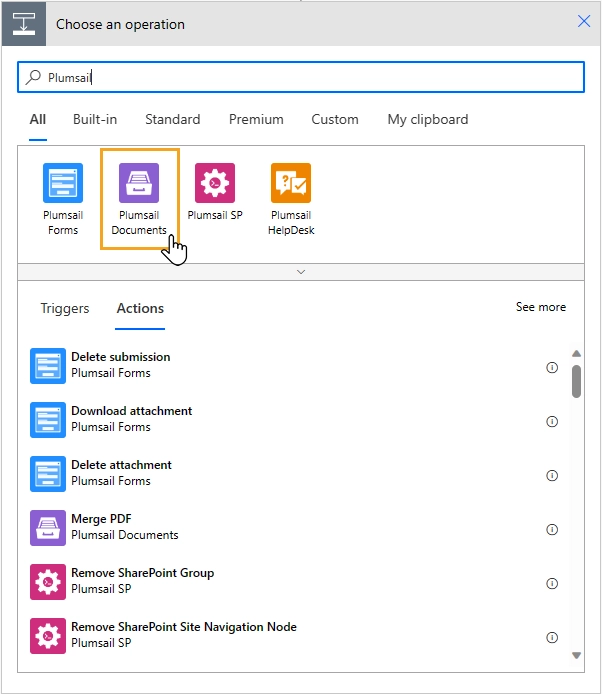Viewport: 602px width, 694px height.
Task: Collapse the connectors list with the chevron
Action: tap(301, 272)
